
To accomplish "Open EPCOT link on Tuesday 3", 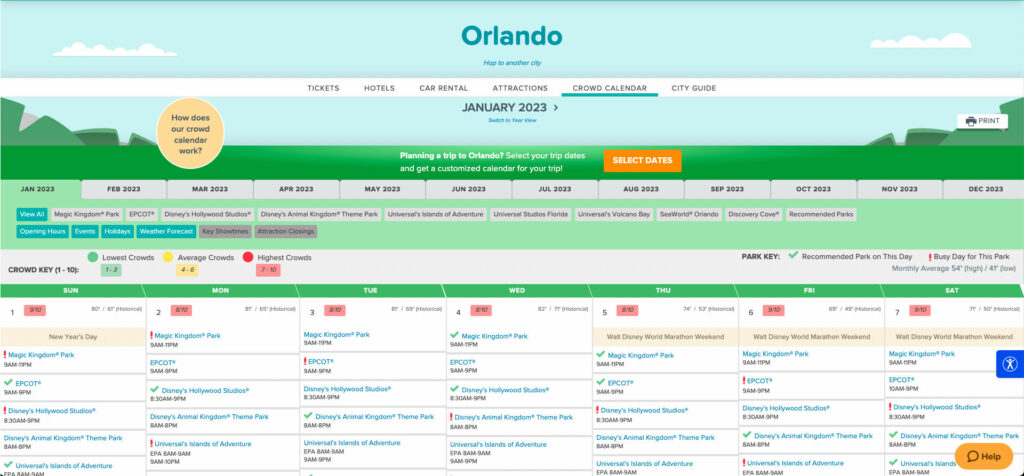I will (x=321, y=362).
